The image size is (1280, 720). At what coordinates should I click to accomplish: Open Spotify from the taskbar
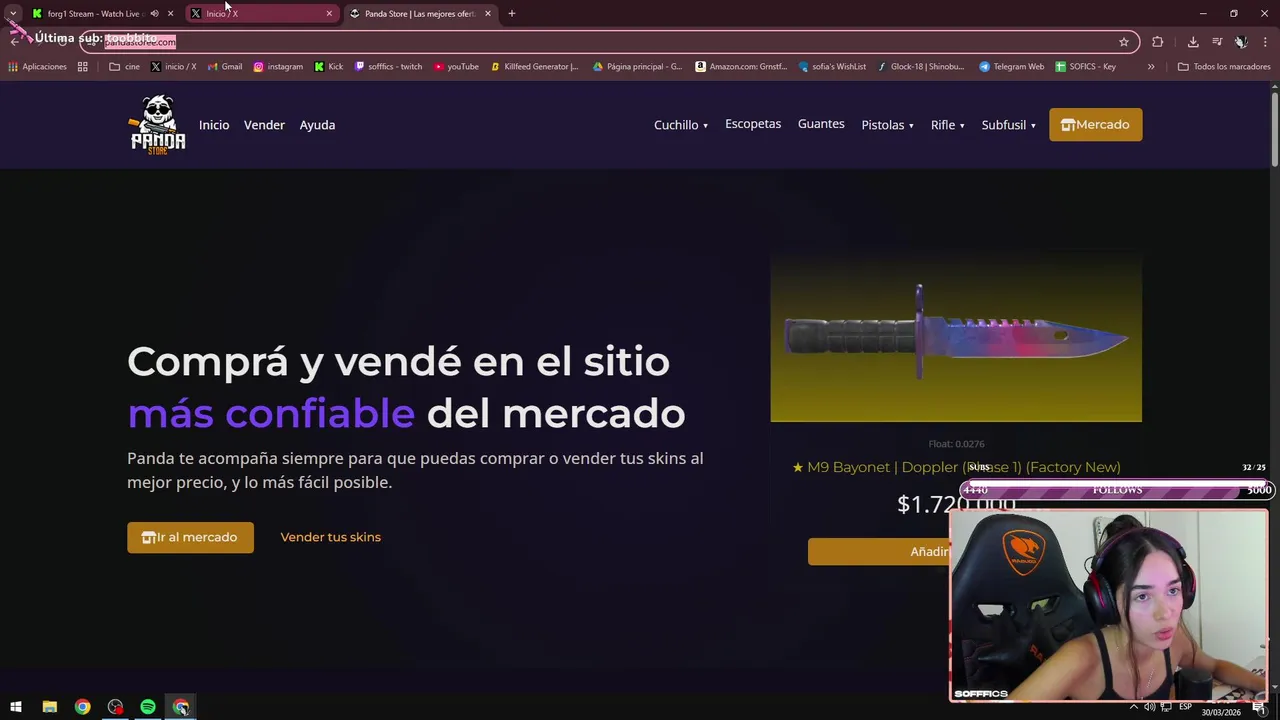pos(148,707)
